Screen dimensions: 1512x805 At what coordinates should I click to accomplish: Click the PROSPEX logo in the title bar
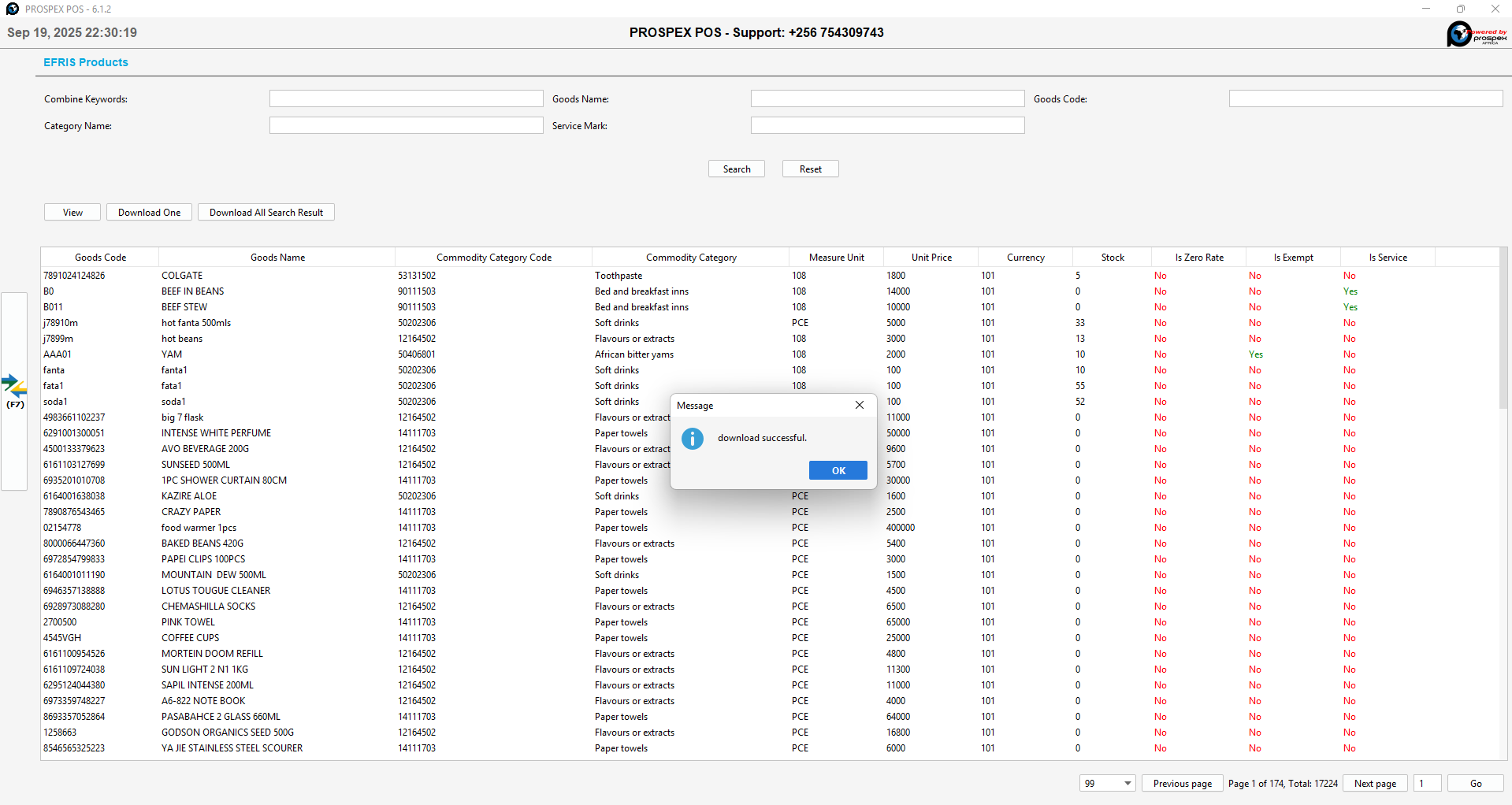coord(11,9)
